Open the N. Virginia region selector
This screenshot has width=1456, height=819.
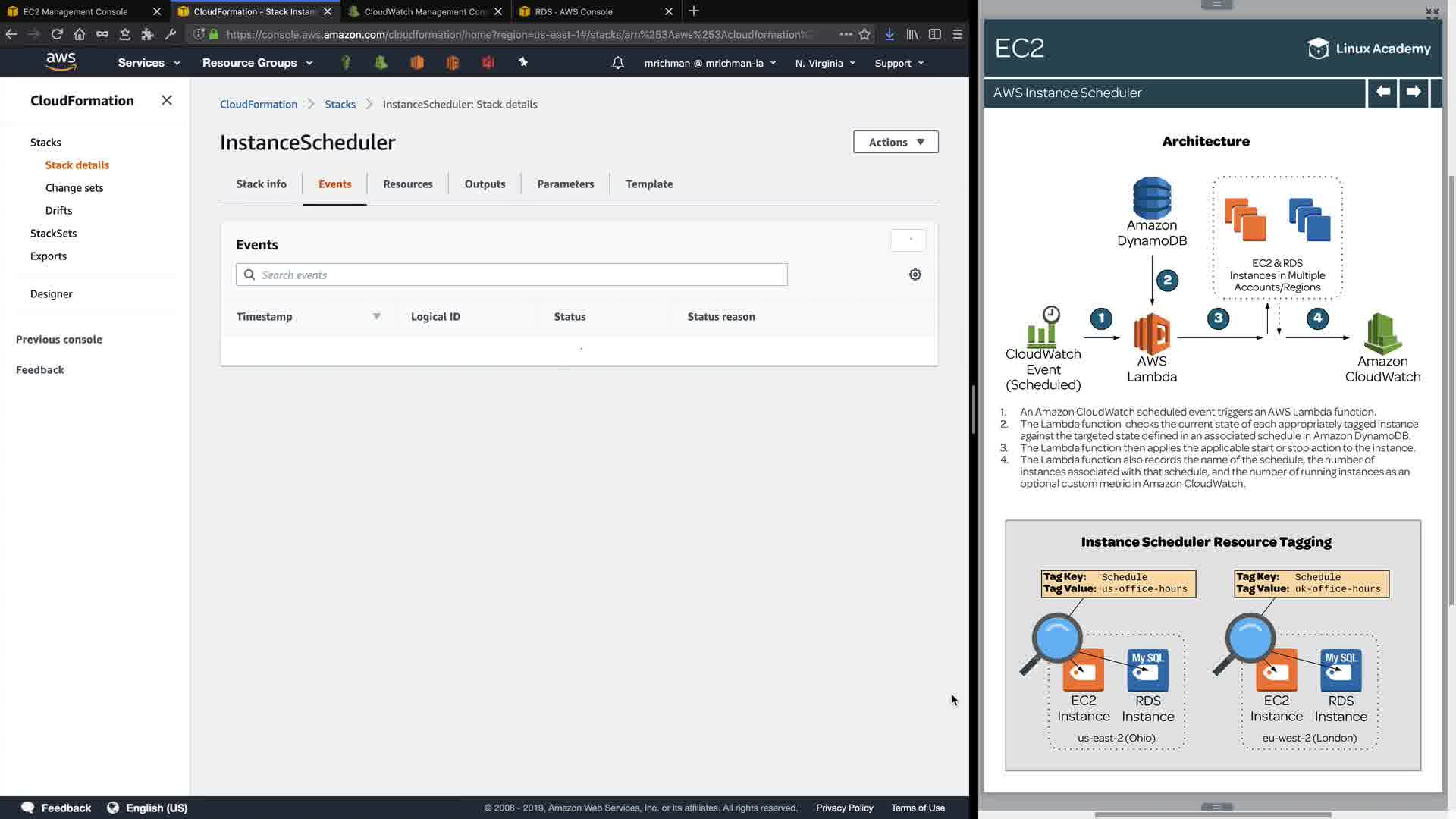tap(825, 63)
